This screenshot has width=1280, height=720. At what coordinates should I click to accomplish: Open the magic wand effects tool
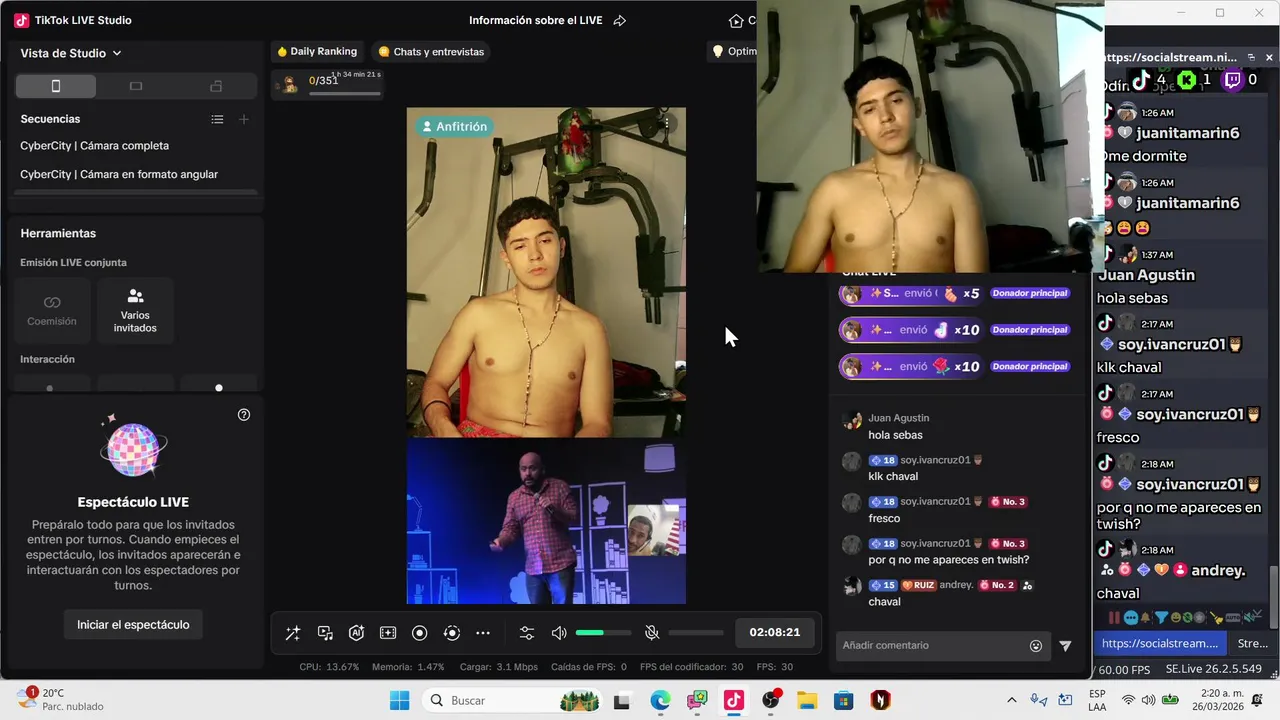tap(293, 633)
